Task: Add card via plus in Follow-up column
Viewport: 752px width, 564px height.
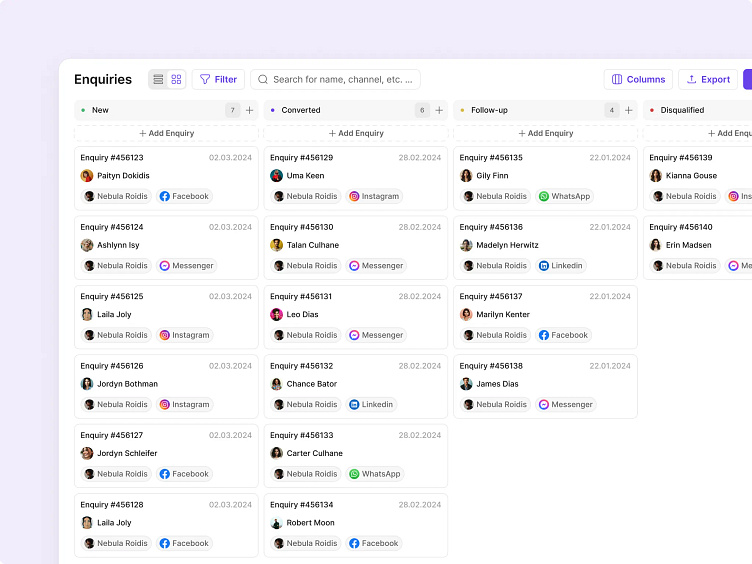Action: tap(628, 110)
